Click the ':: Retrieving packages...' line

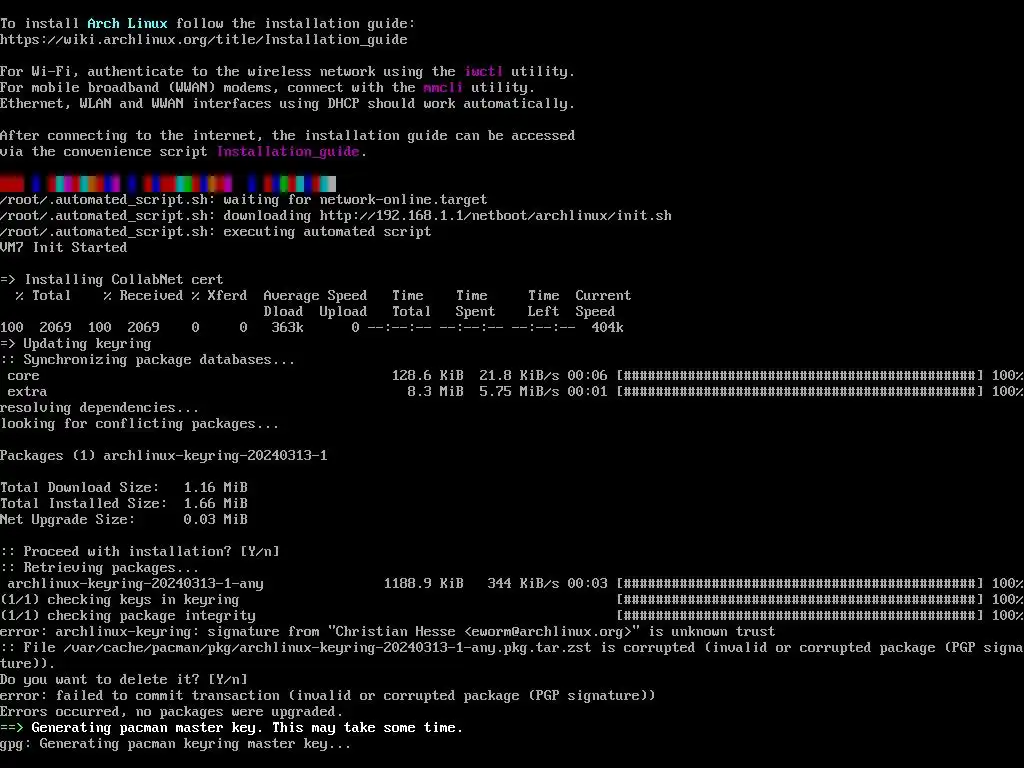pos(99,568)
